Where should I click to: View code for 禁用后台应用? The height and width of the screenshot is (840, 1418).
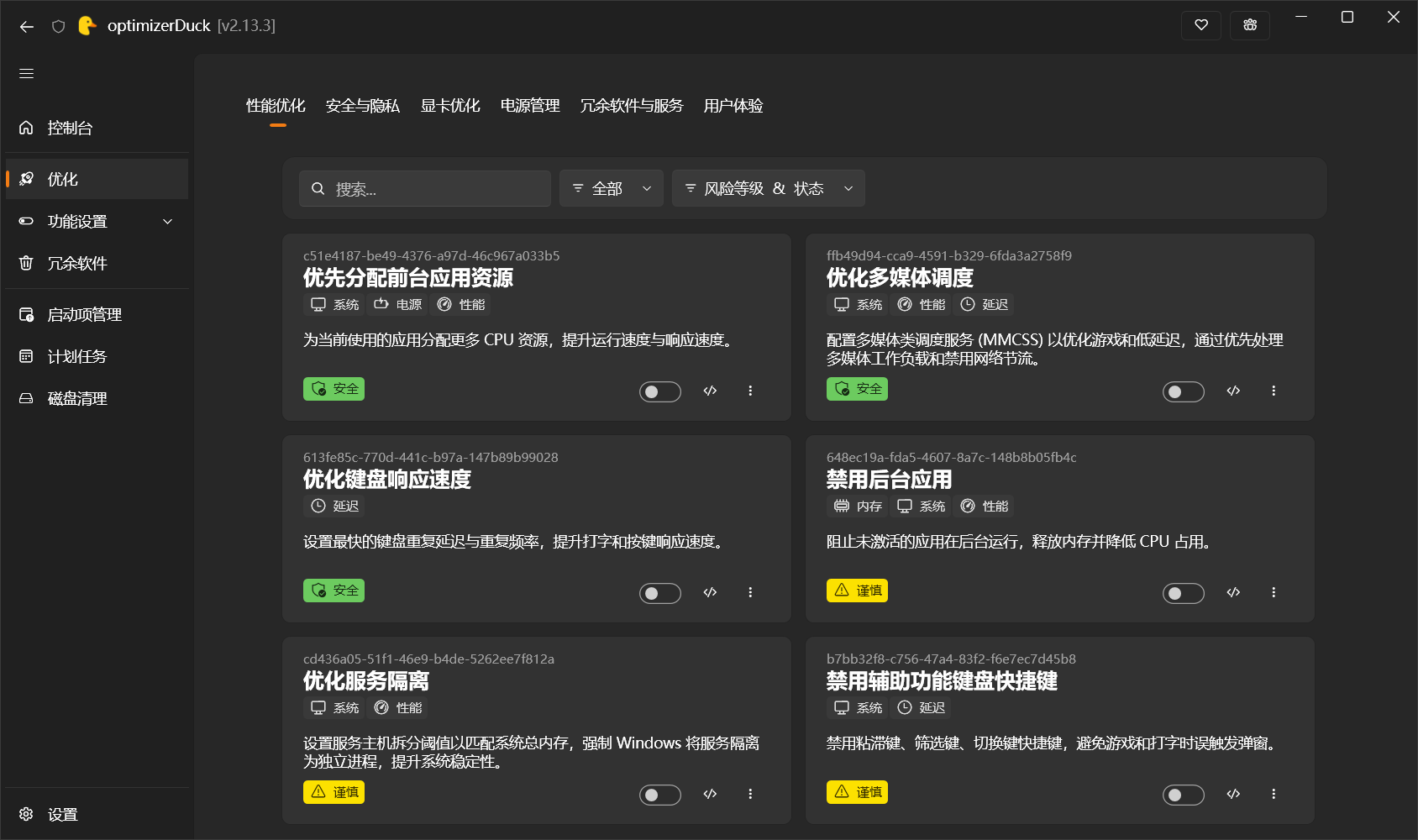1233,592
